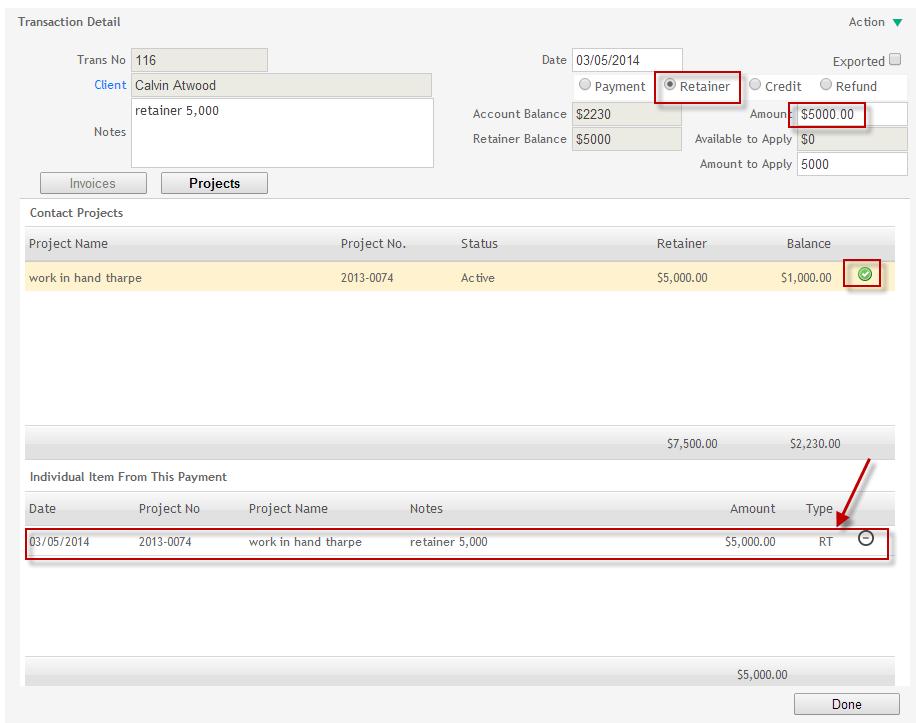
Task: Edit the transaction Date field
Action: point(626,59)
